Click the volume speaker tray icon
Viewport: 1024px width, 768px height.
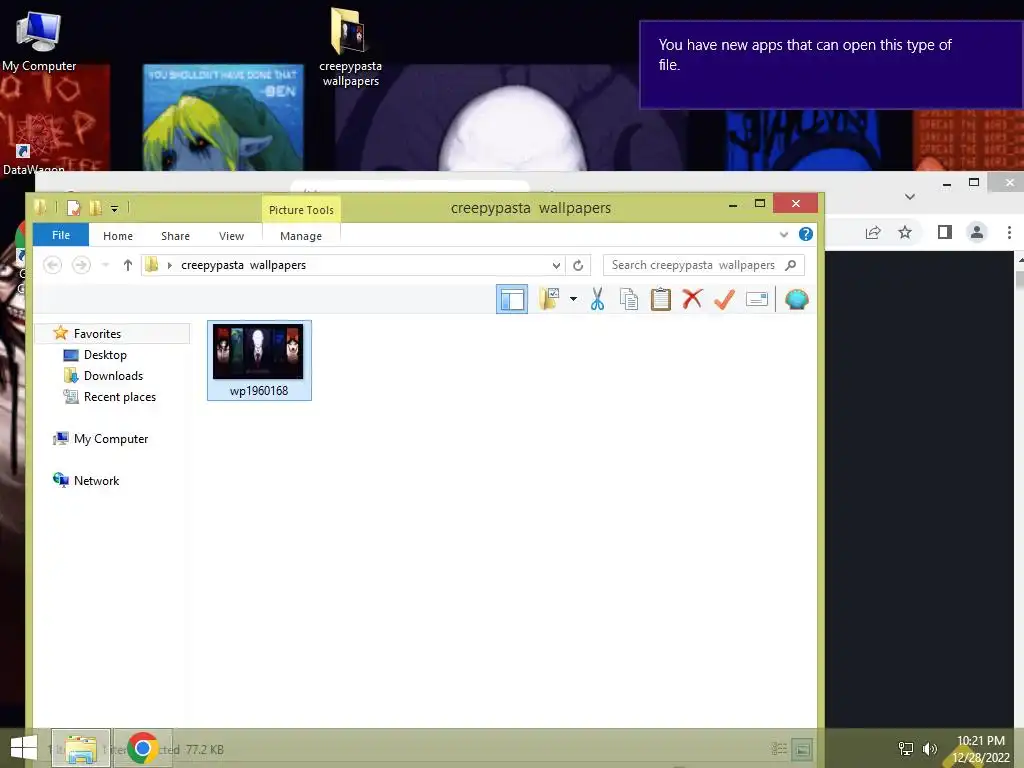(929, 748)
